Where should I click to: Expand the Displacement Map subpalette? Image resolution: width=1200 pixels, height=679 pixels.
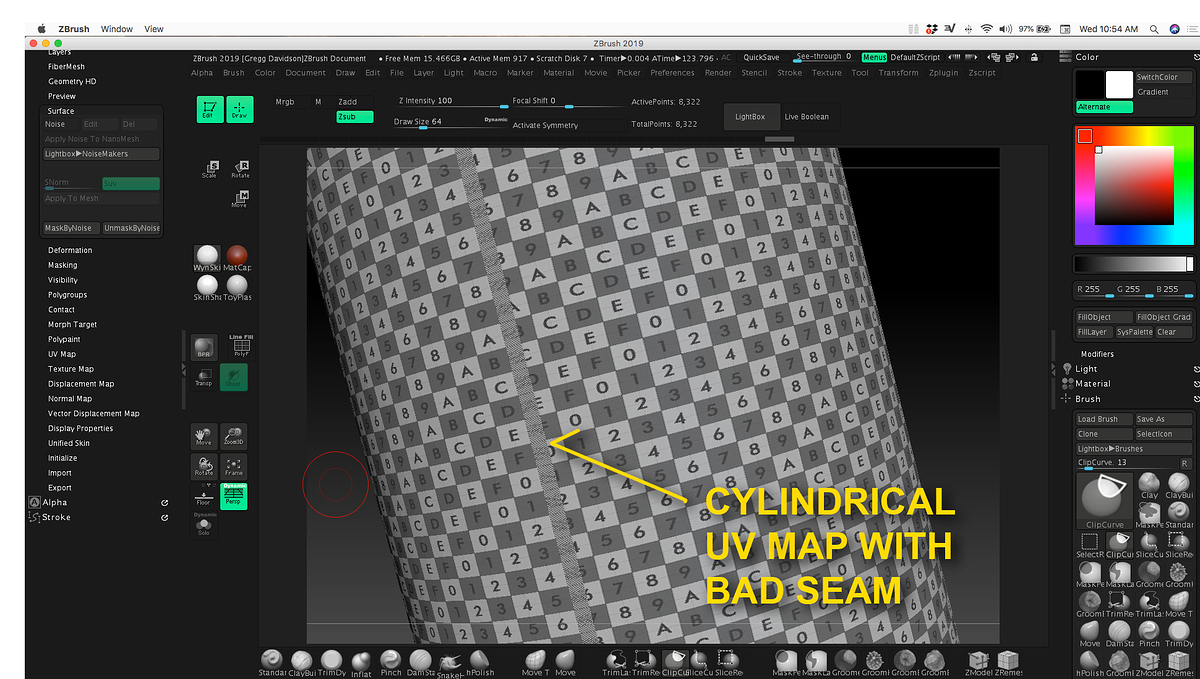(x=81, y=384)
